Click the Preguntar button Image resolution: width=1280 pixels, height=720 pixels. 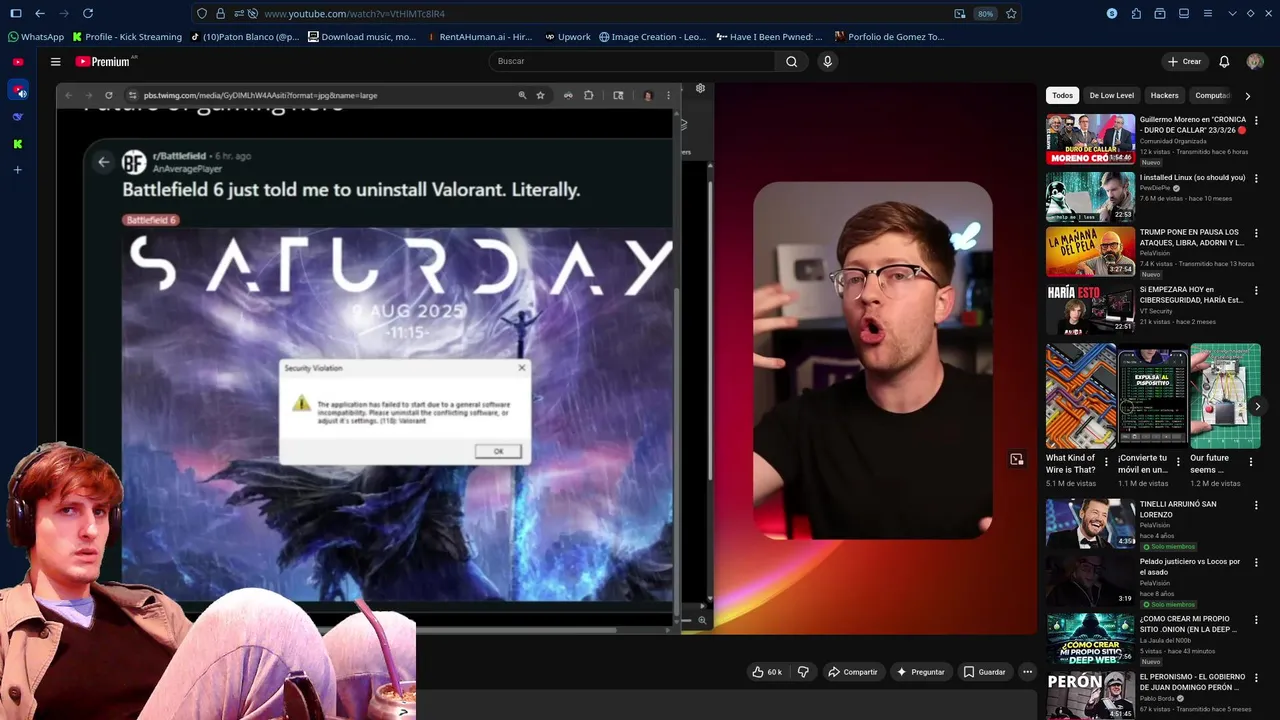(x=920, y=672)
